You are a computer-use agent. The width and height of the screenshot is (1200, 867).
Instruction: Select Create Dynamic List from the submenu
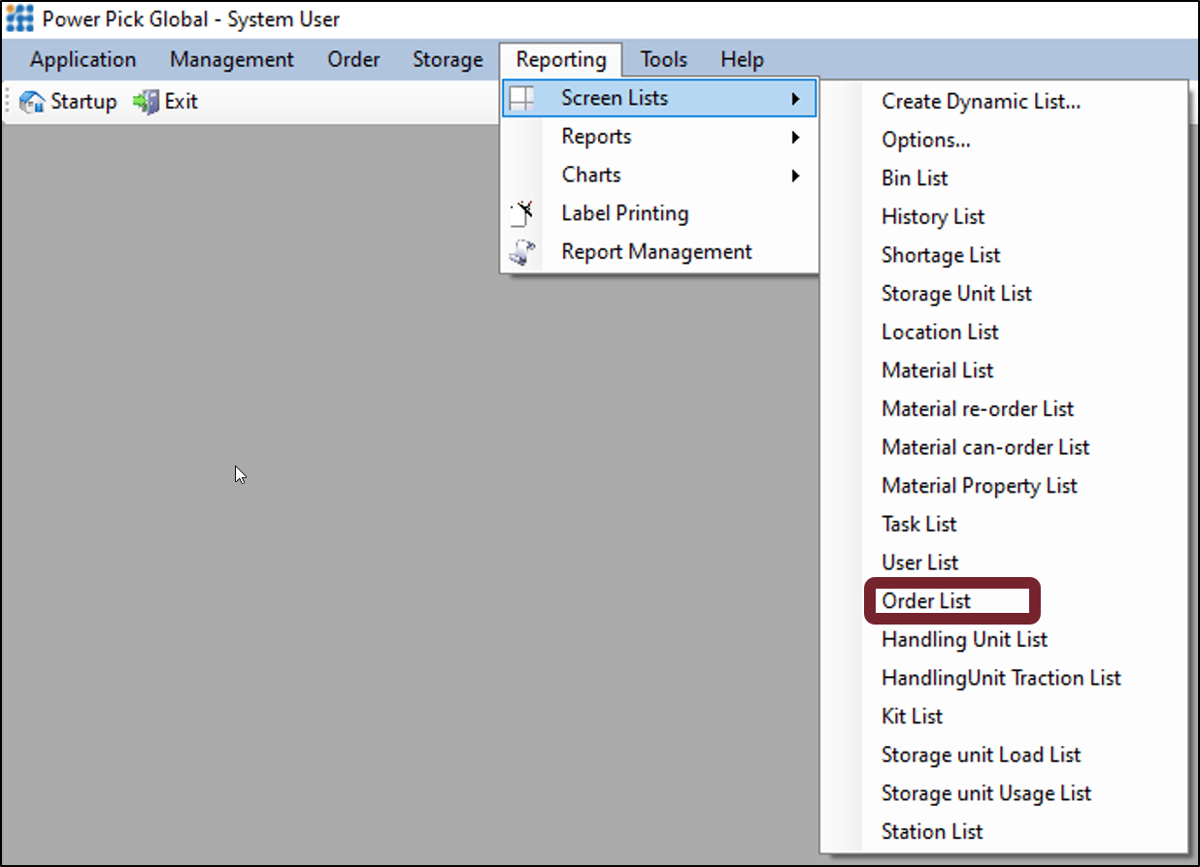tap(980, 101)
